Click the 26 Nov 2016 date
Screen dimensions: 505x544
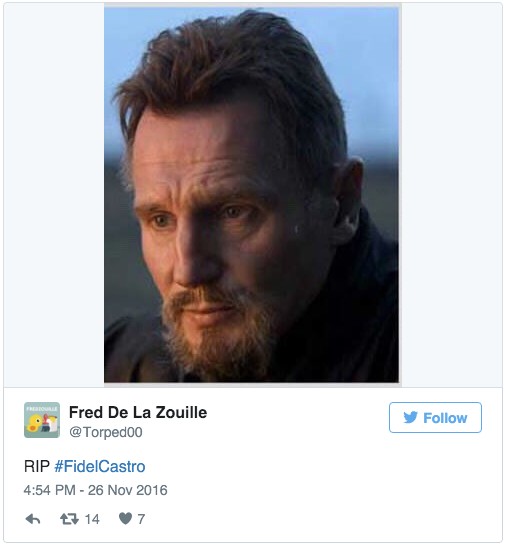128,490
